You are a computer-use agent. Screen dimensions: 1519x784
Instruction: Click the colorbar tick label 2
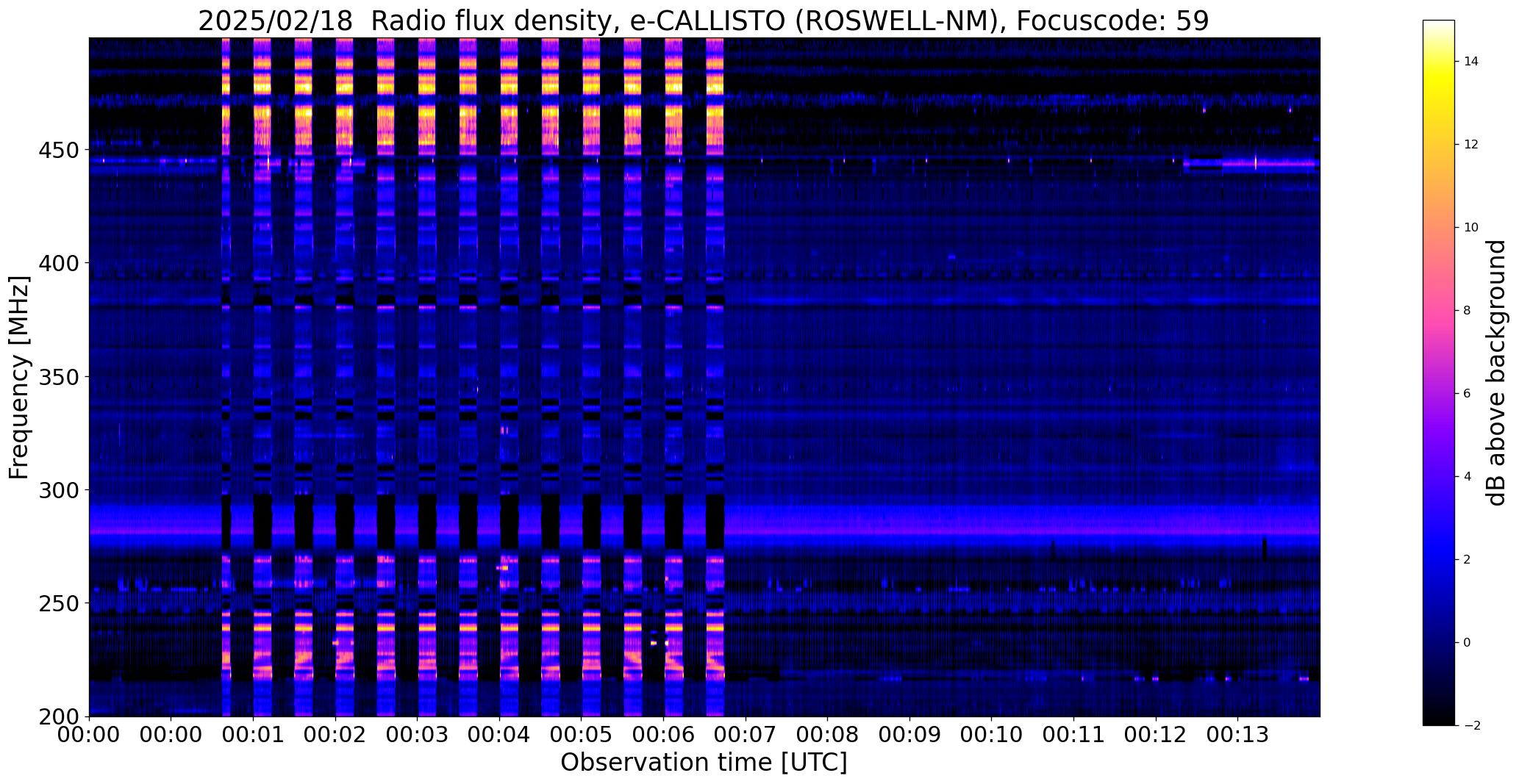(1468, 560)
